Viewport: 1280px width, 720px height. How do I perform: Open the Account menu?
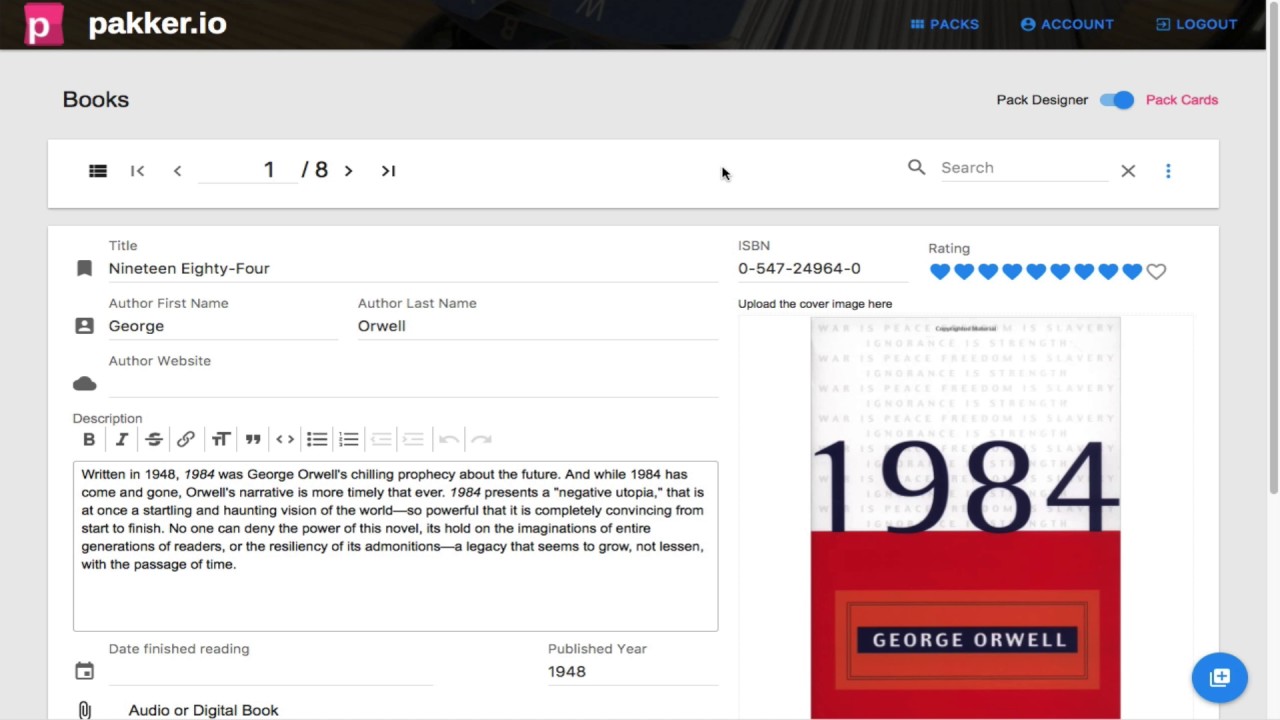click(1067, 24)
